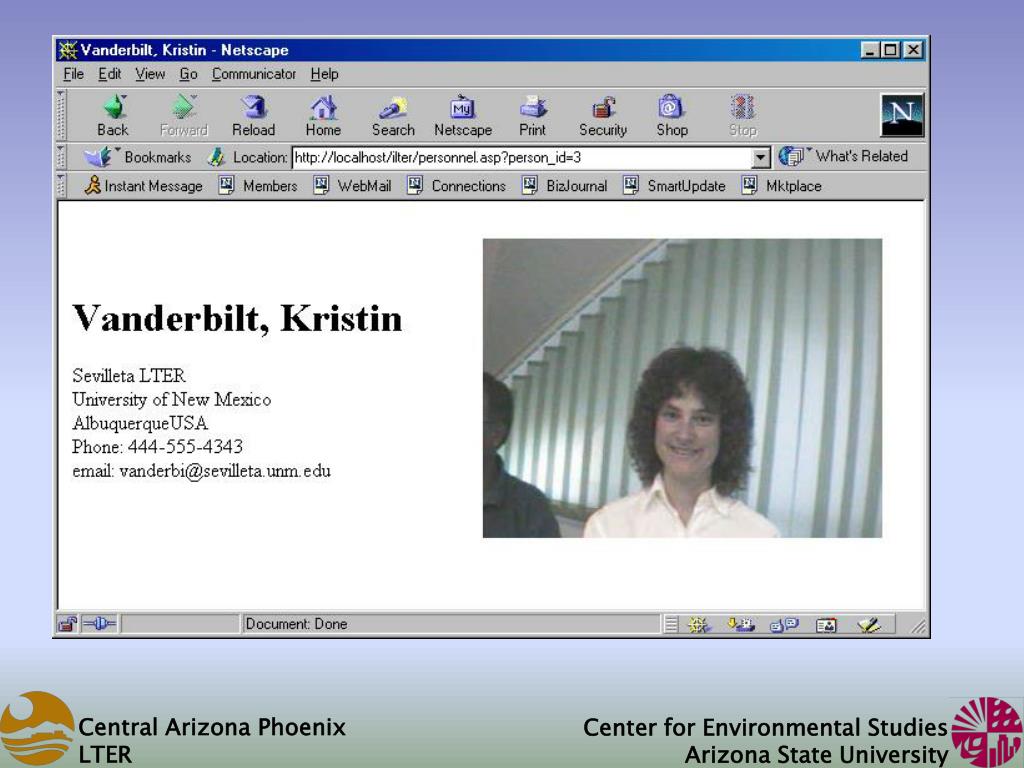Click the photo of Kristin Vanderbilt
The width and height of the screenshot is (1024, 768).
(682, 388)
